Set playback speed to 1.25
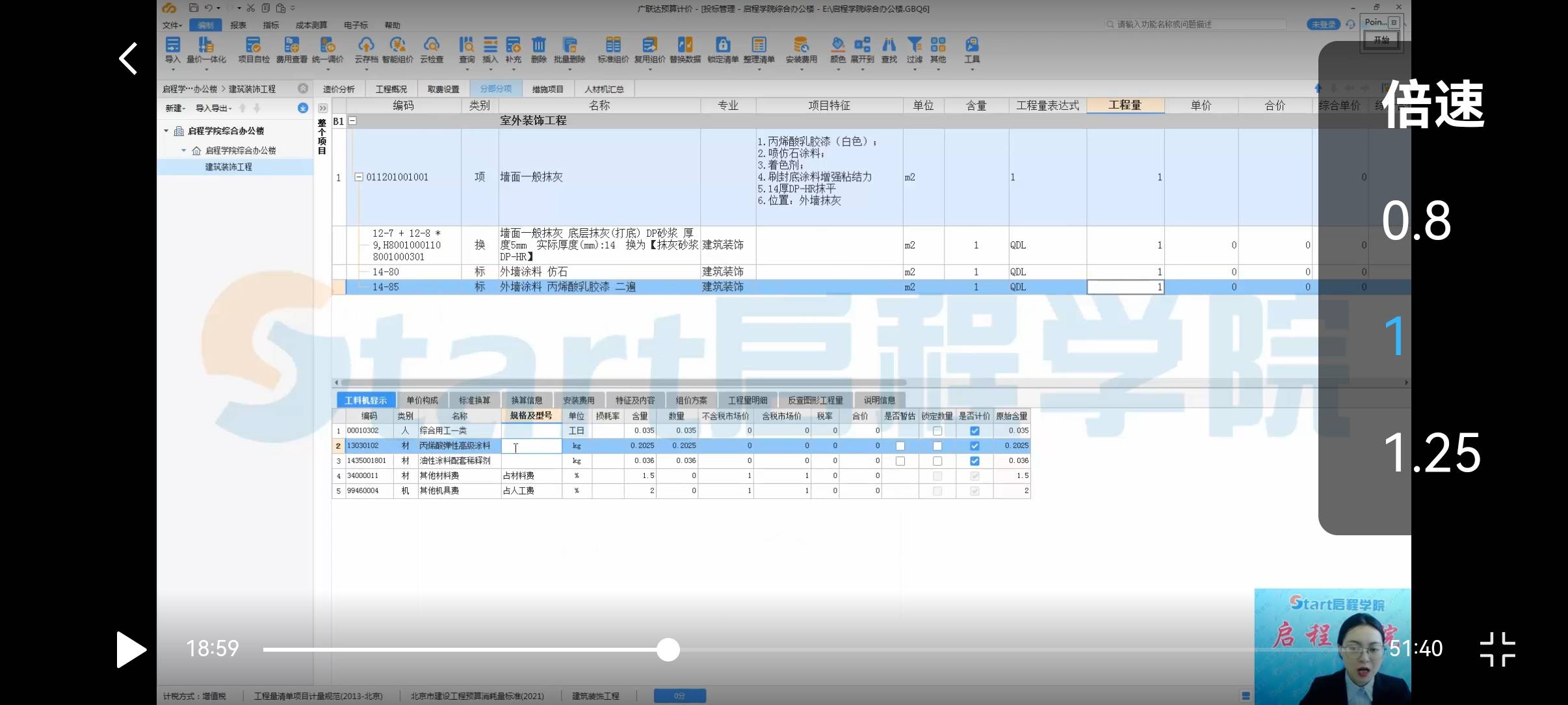Screen dimensions: 1568x705 tap(1432, 453)
